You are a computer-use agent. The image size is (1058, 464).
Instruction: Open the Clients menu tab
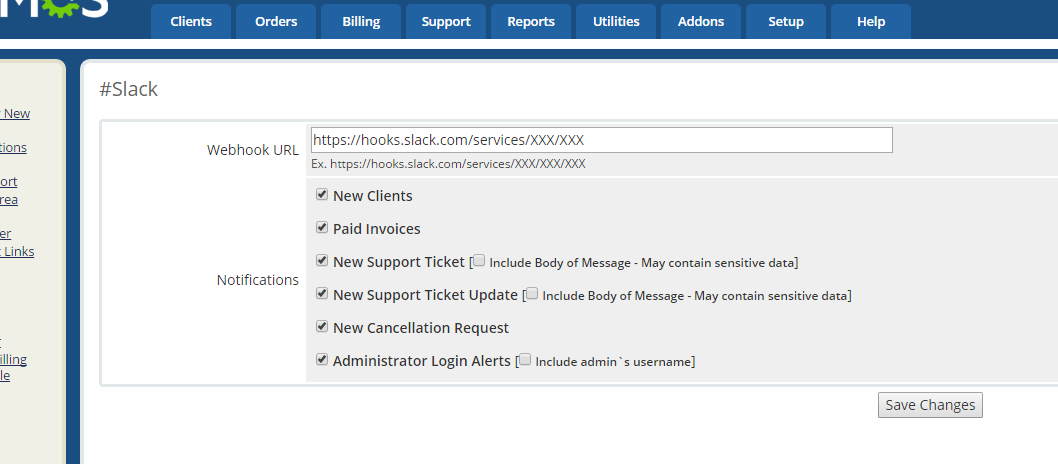point(190,21)
